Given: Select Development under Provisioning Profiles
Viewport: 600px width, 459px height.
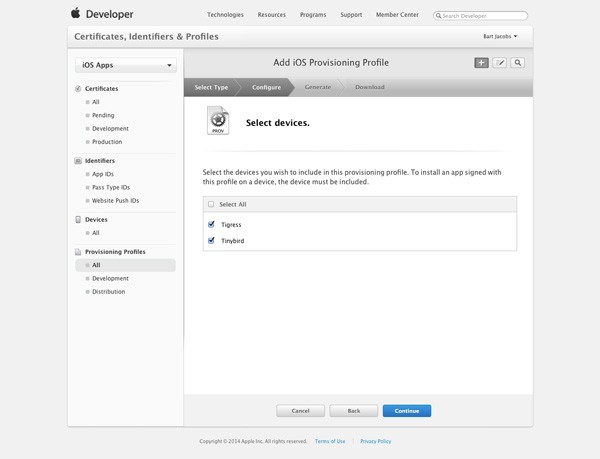Looking at the screenshot, I should coord(110,278).
